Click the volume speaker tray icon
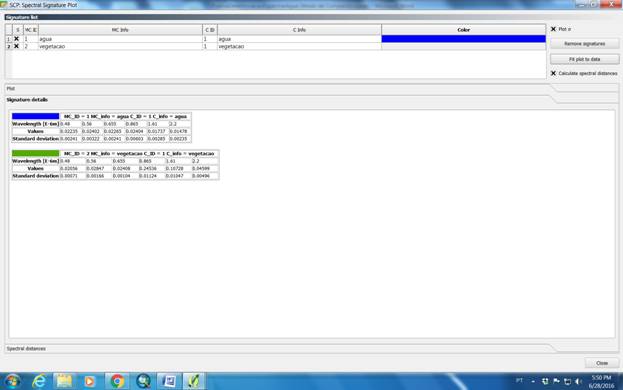This screenshot has height=390, width=623. pos(578,381)
